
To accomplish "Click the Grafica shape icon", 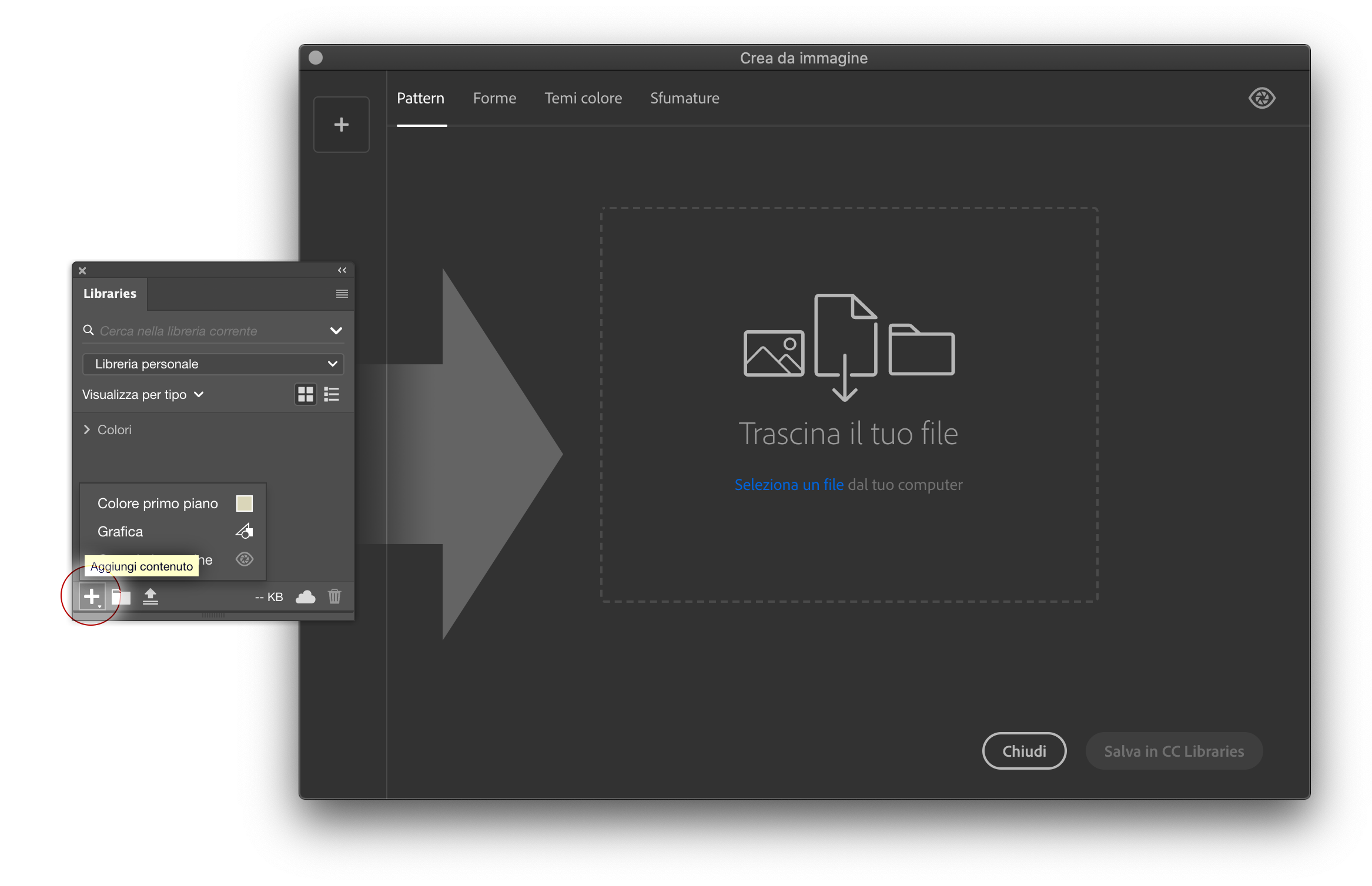I will coord(244,531).
